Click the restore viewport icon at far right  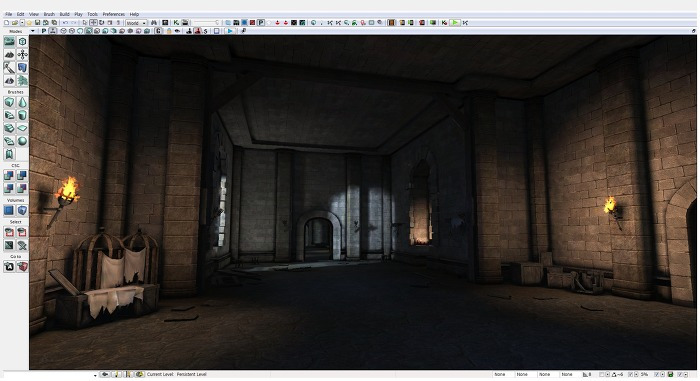click(693, 31)
